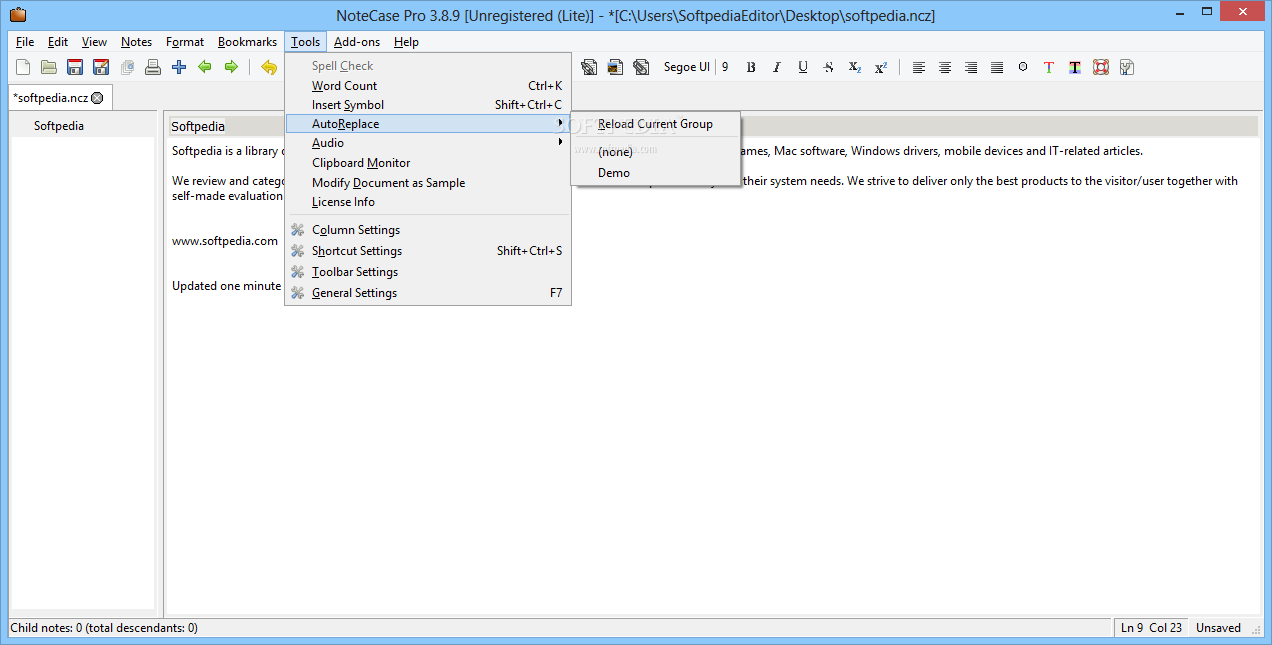Click the grayed copy-documents toolbar icon
This screenshot has width=1272, height=645.
click(x=127, y=67)
